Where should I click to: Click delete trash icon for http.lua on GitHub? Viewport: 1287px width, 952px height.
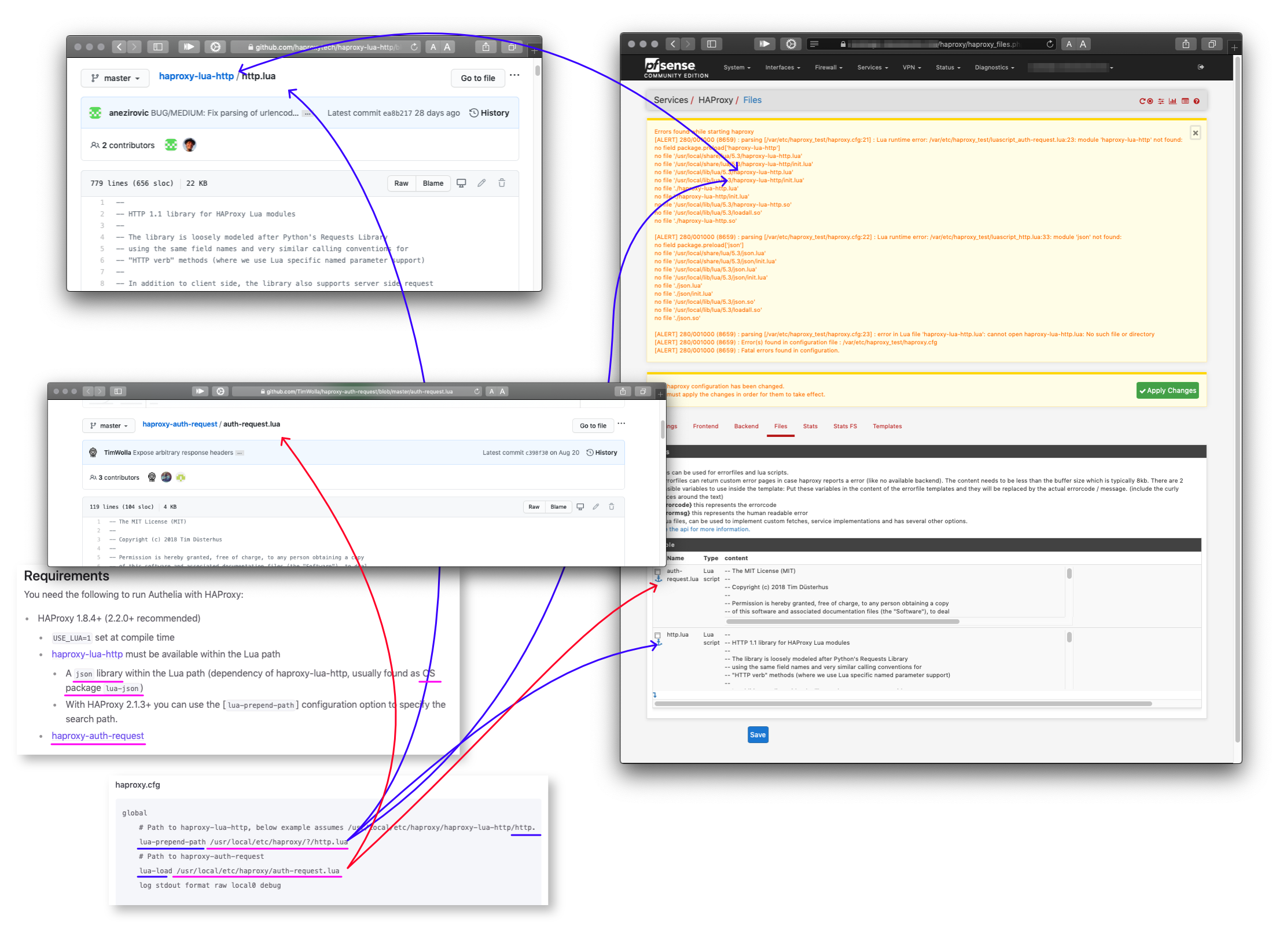tap(502, 183)
